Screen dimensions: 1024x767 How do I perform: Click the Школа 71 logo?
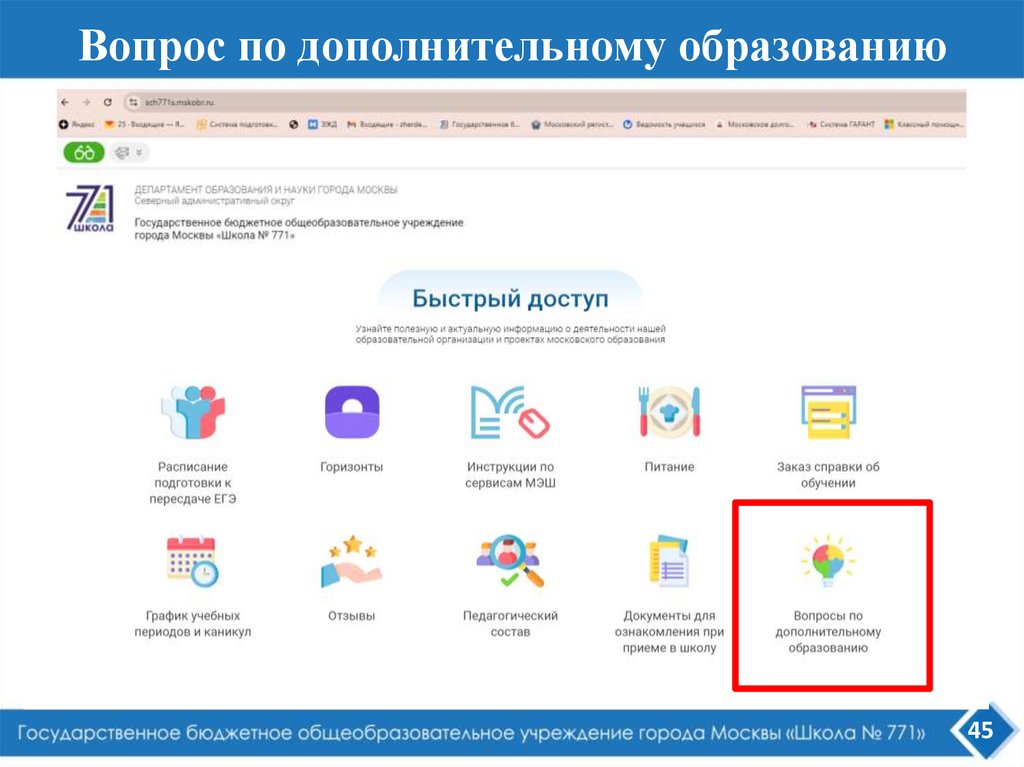coord(92,209)
